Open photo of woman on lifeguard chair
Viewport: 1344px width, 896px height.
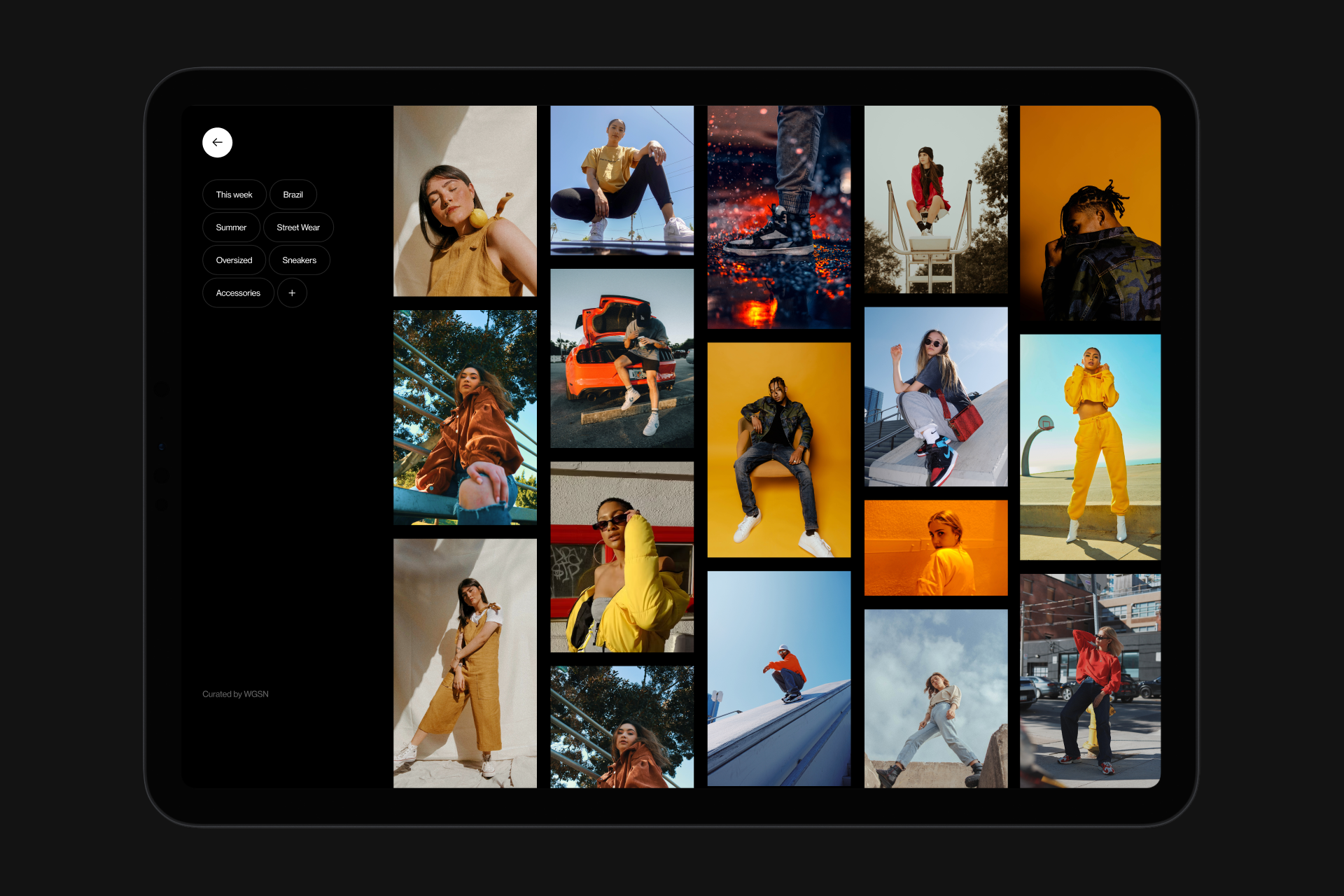(935, 199)
